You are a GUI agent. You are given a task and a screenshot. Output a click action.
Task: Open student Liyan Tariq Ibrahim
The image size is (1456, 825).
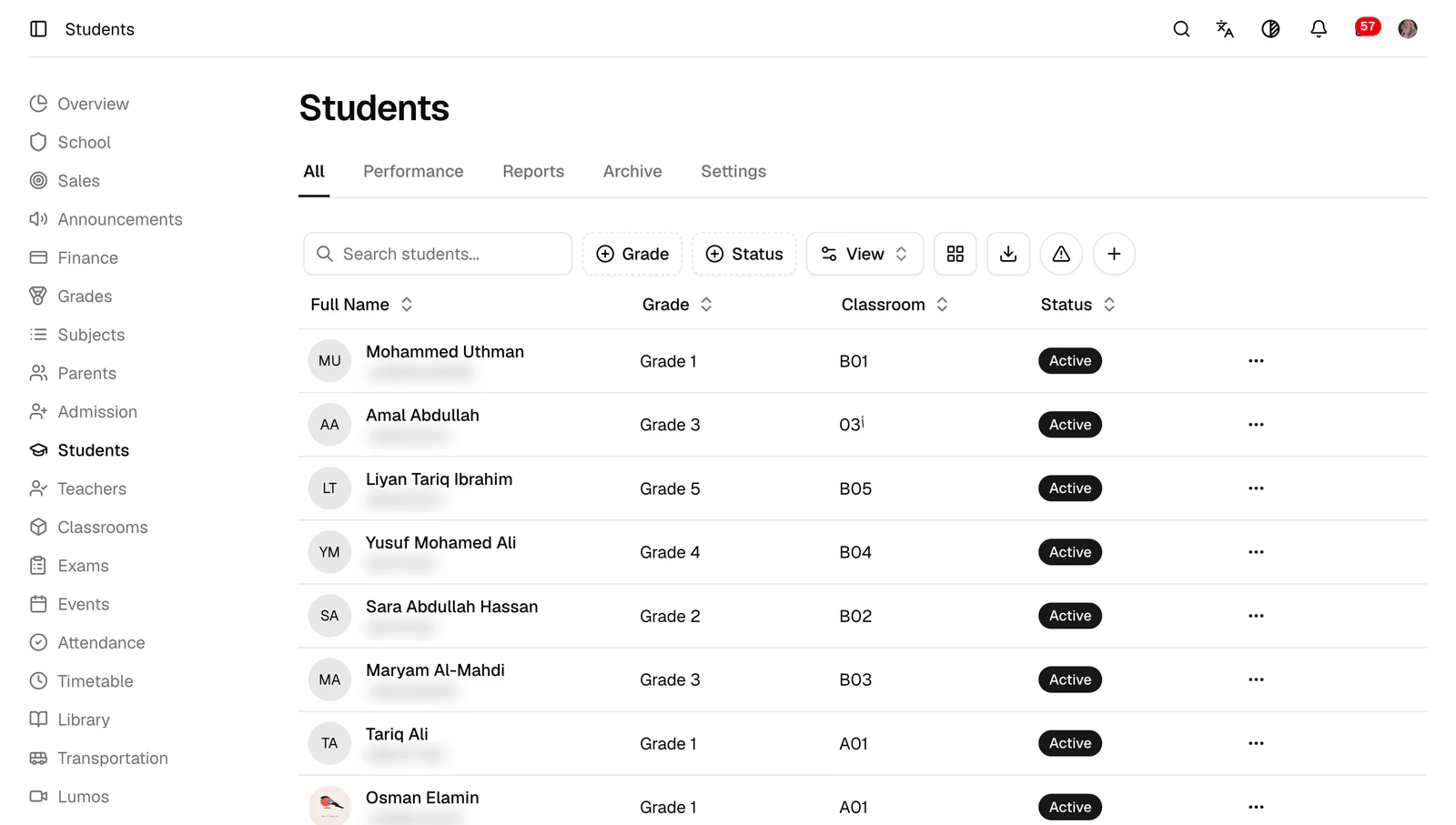[439, 479]
